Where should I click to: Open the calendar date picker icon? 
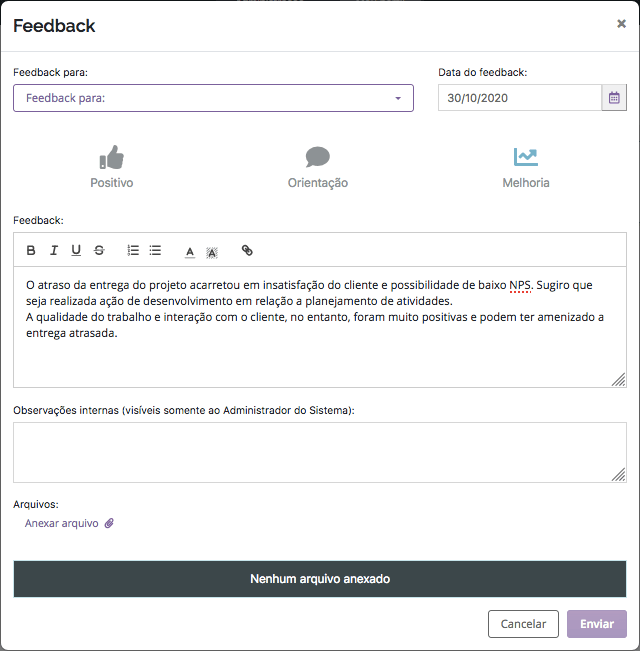pos(614,98)
